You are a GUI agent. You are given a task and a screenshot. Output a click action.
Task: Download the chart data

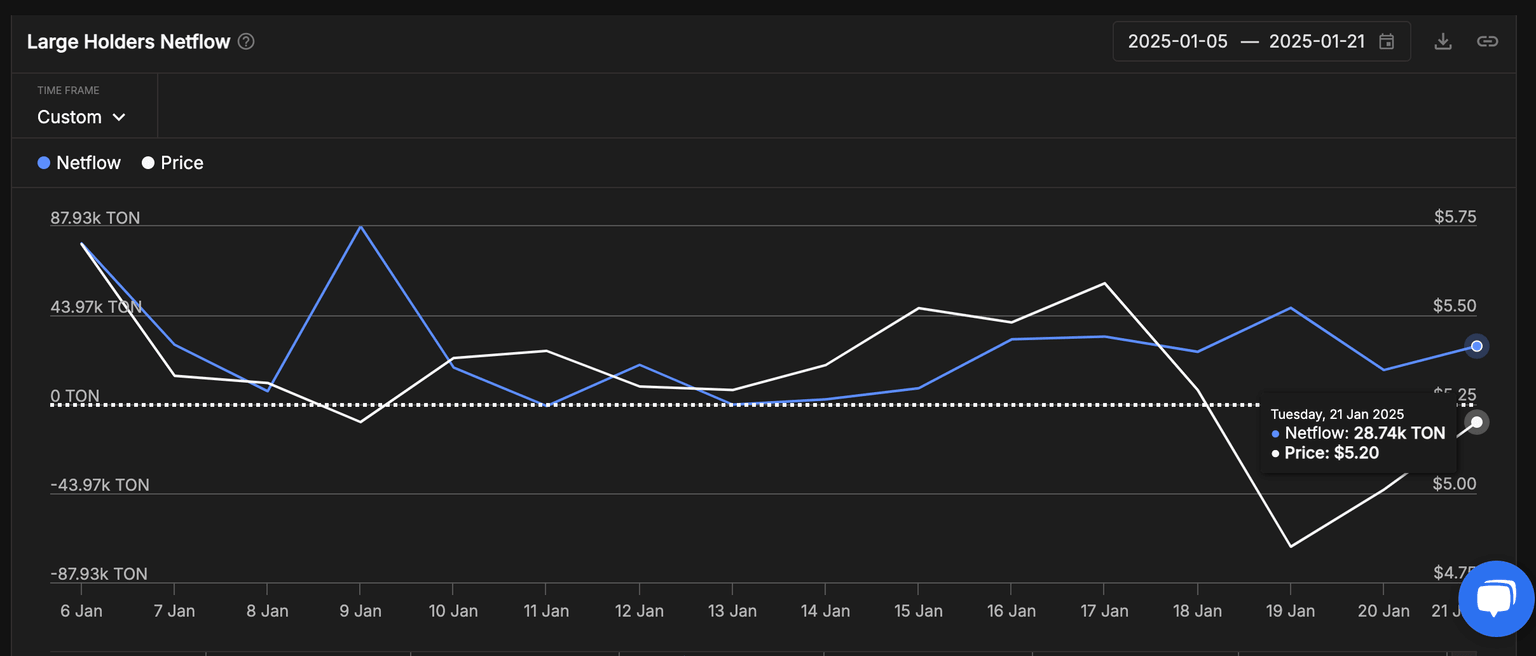(x=1442, y=42)
